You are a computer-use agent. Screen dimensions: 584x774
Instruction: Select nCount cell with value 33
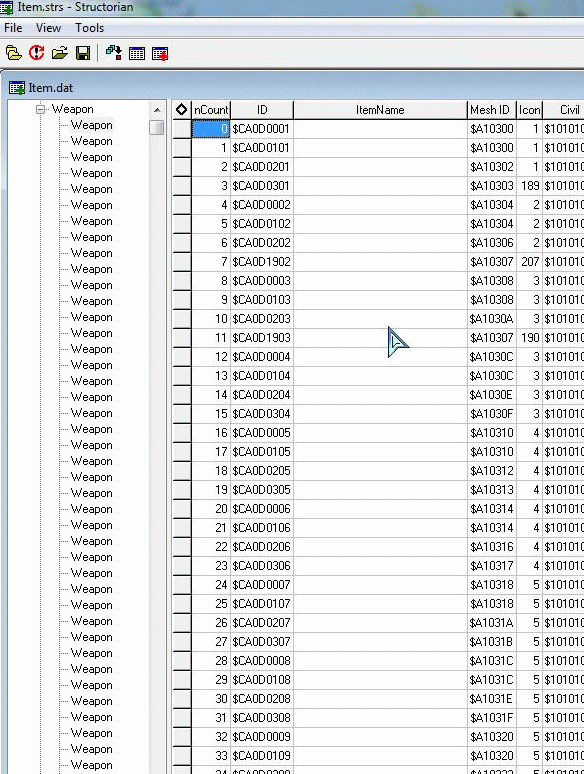point(211,756)
